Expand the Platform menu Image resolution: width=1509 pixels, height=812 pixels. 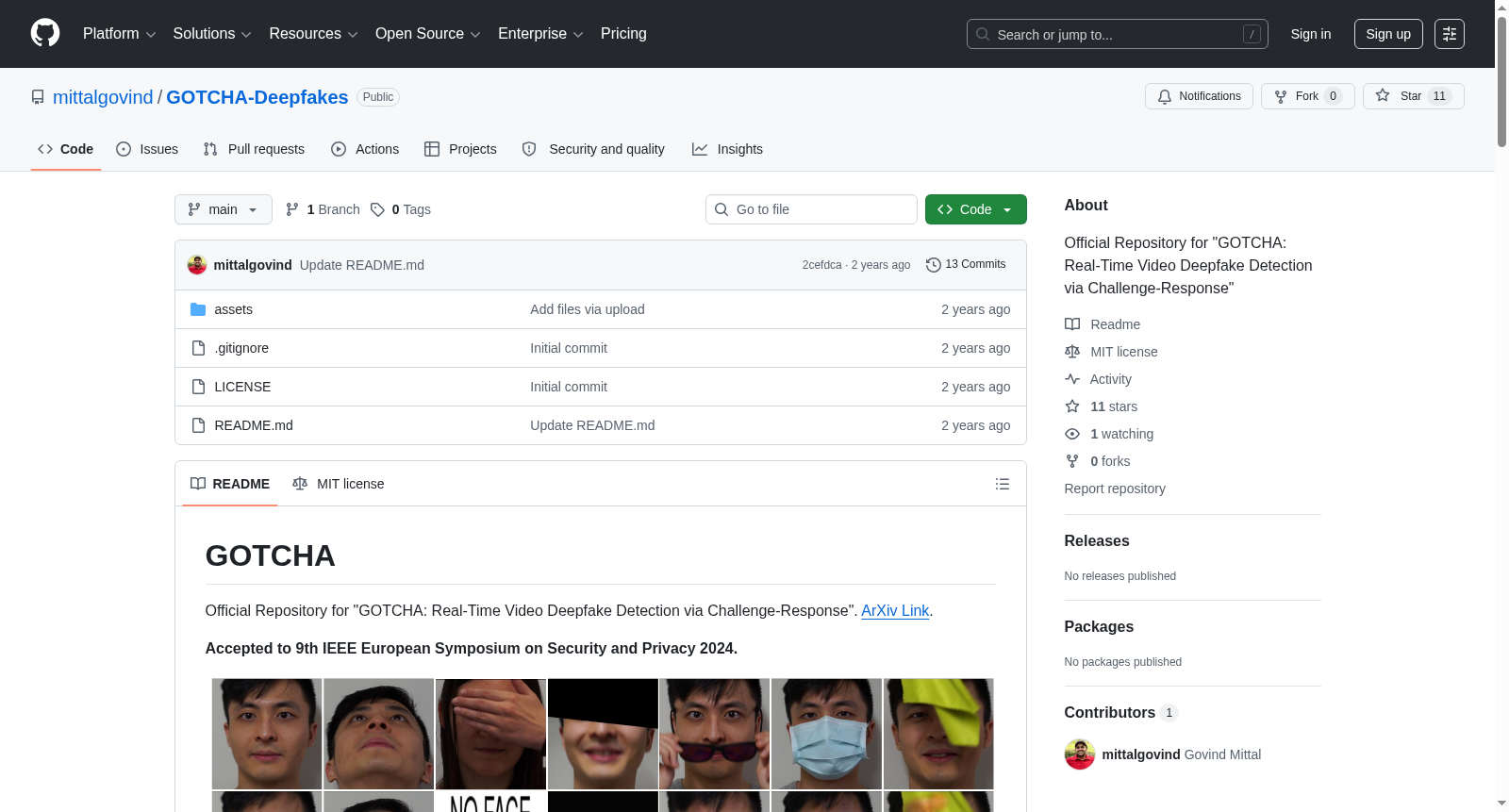tap(119, 34)
